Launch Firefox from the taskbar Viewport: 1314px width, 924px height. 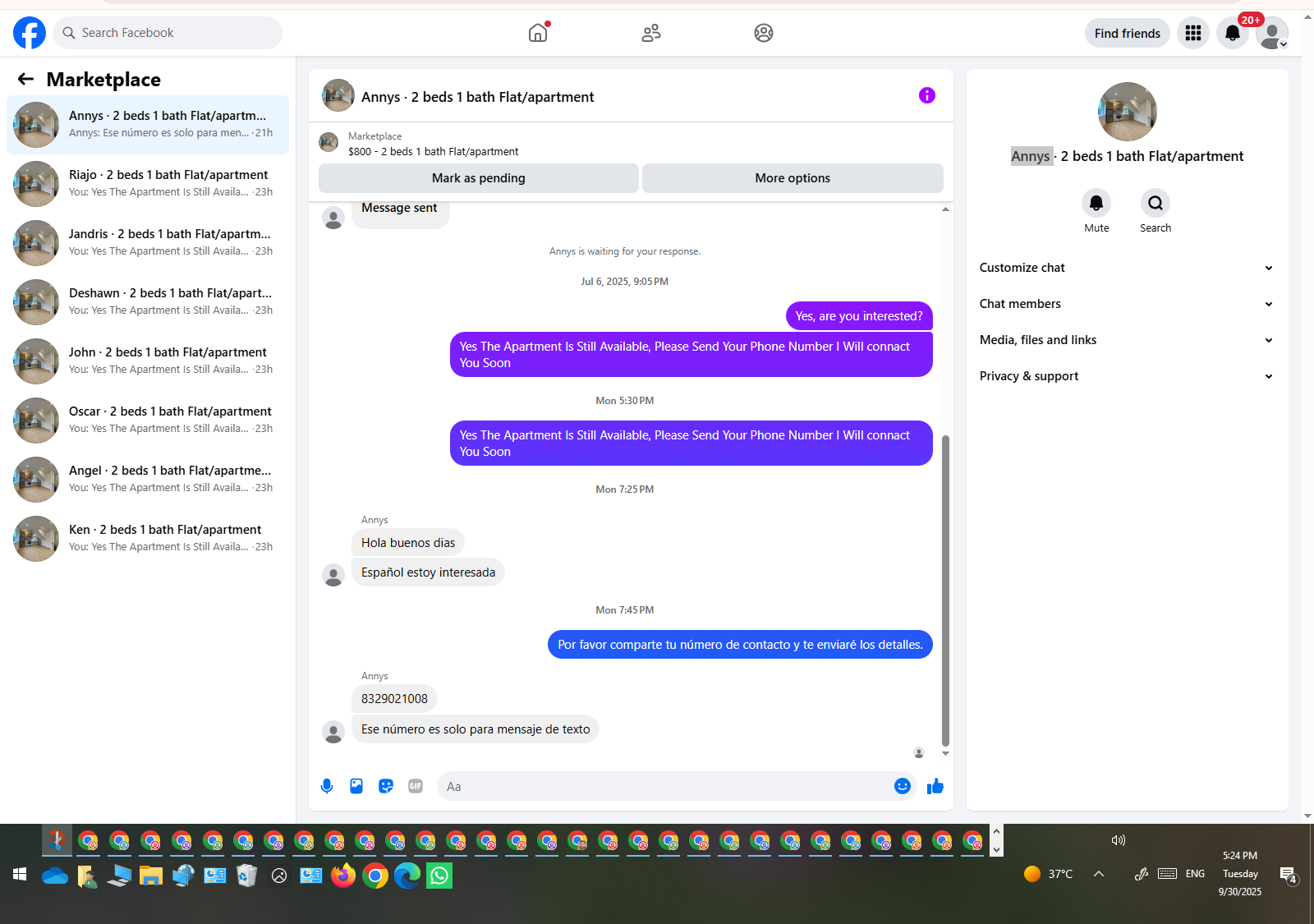click(x=343, y=876)
